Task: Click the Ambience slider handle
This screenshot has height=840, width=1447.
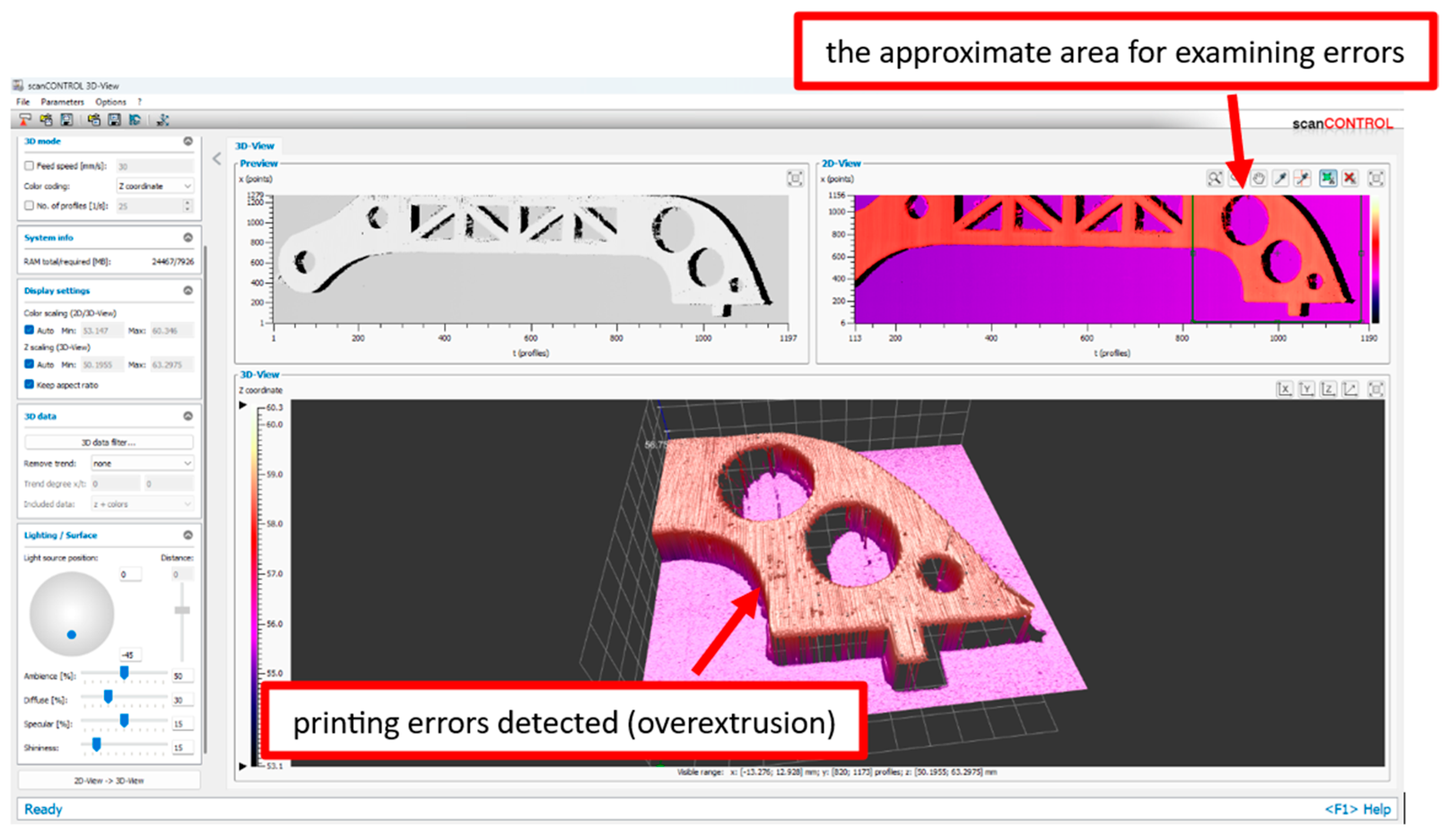Action: [x=124, y=672]
